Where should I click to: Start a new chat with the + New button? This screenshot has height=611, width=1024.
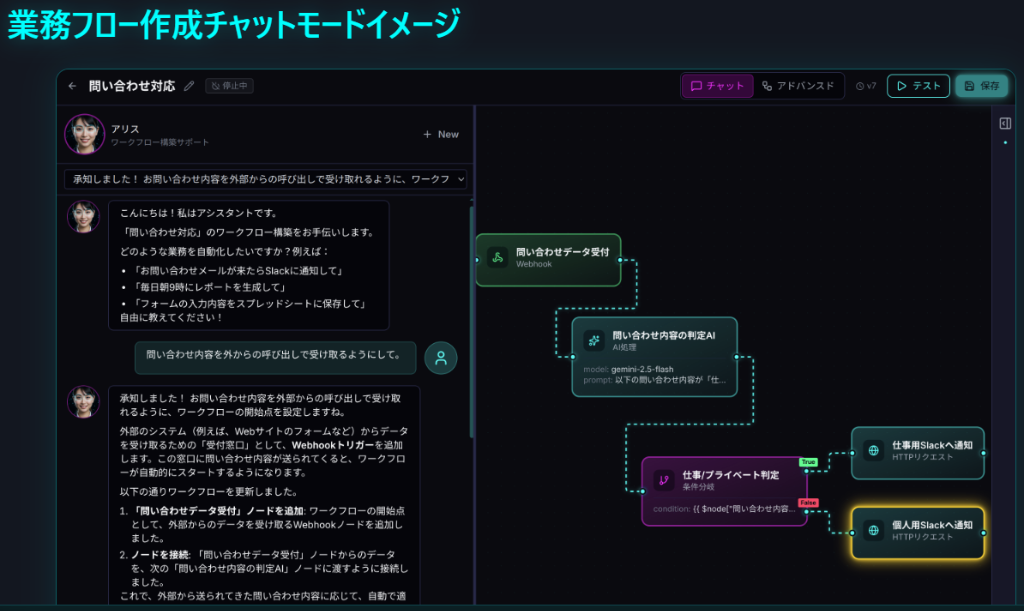pyautogui.click(x=439, y=134)
